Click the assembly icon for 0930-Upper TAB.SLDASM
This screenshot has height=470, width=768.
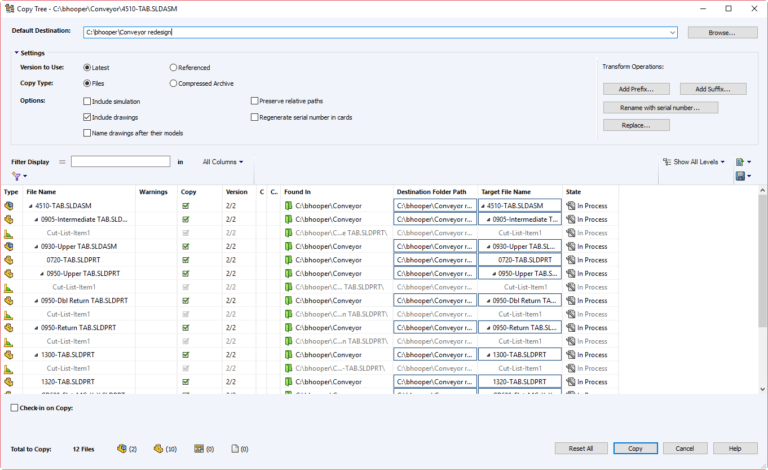(x=9, y=246)
